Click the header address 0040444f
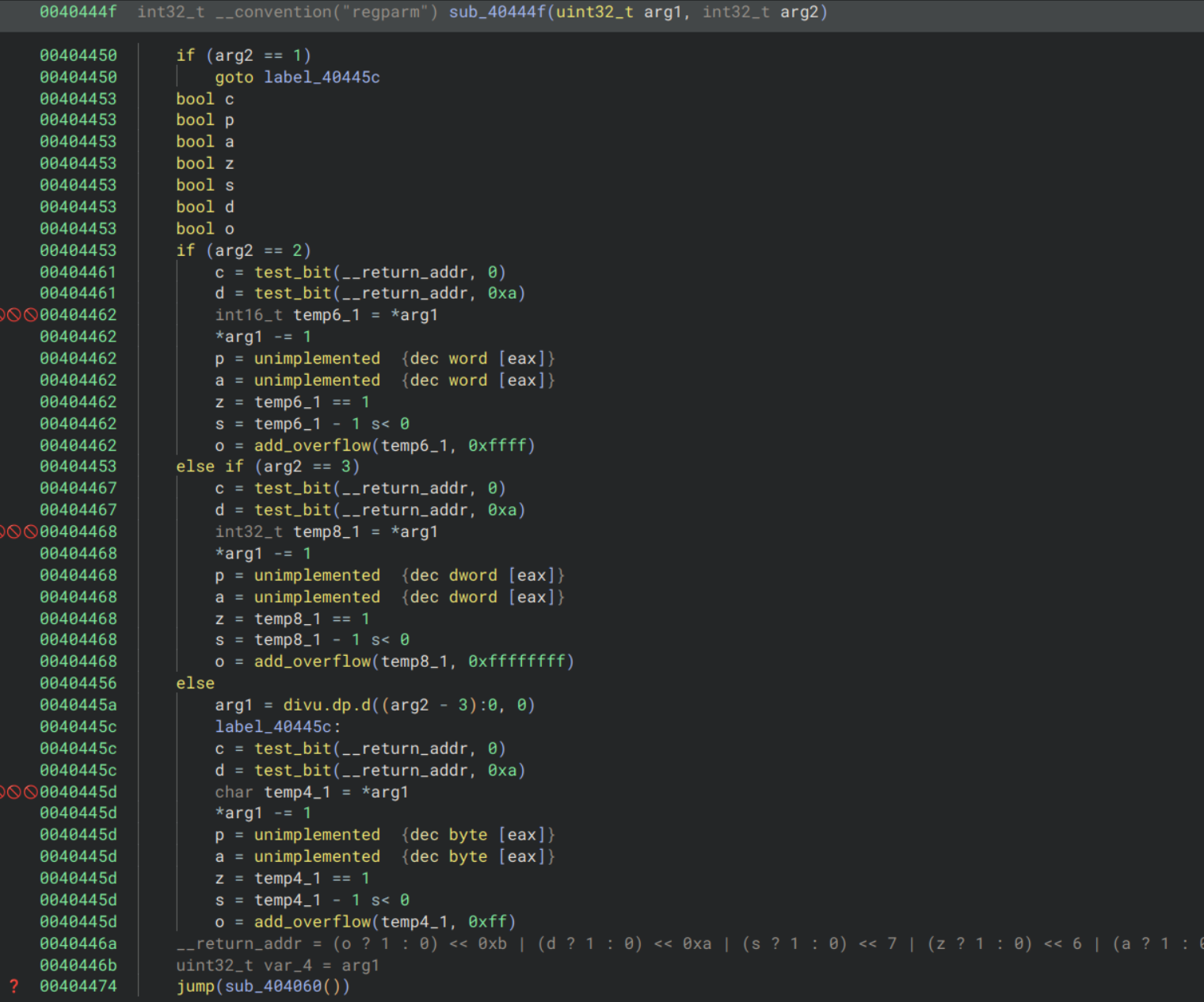The width and height of the screenshot is (1204, 1002). tap(78, 12)
